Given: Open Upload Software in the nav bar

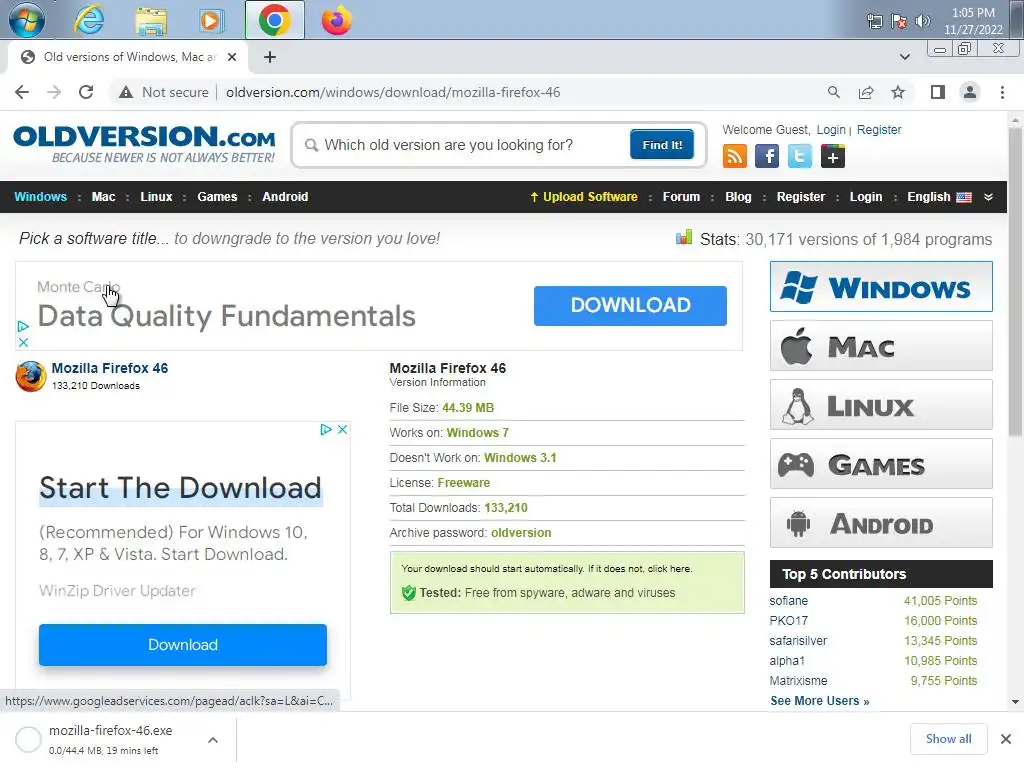Looking at the screenshot, I should pos(584,197).
